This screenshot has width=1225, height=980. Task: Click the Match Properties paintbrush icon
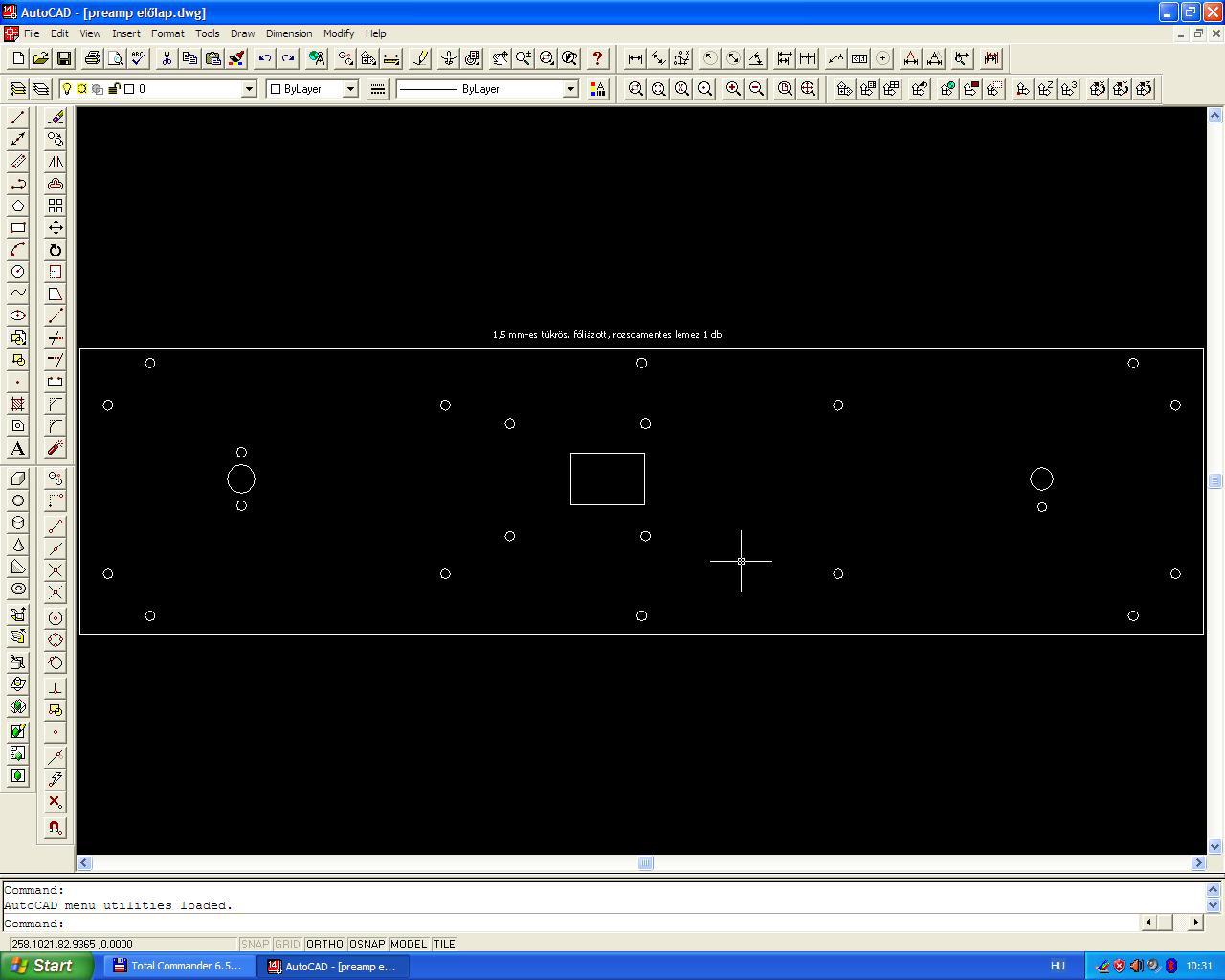click(236, 58)
